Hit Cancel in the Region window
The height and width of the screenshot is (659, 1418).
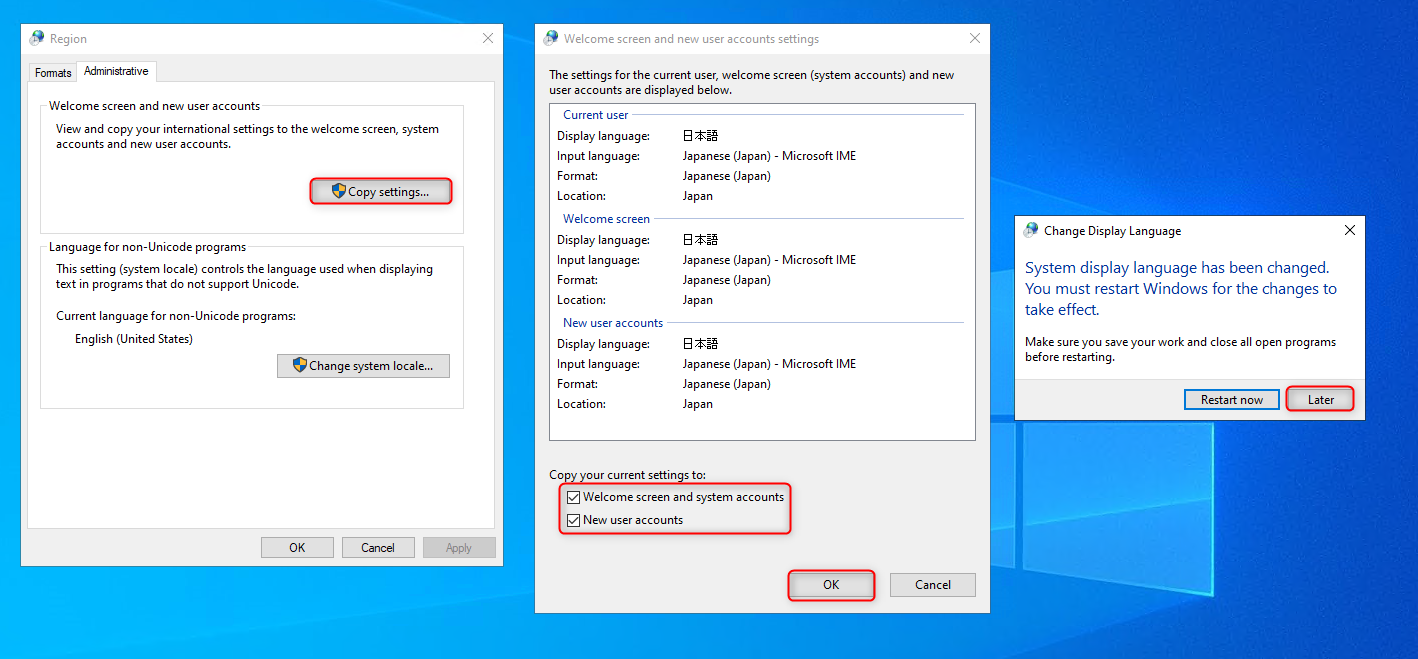pyautogui.click(x=378, y=548)
